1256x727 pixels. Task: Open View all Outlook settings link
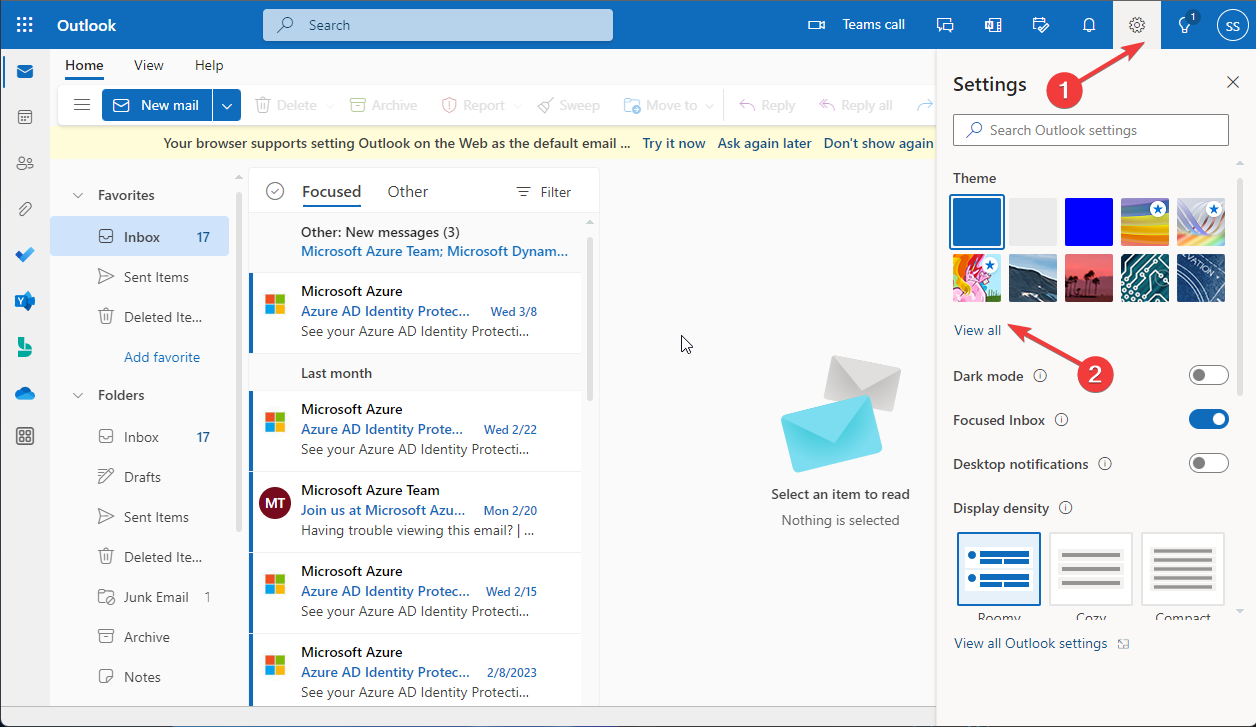[1031, 643]
